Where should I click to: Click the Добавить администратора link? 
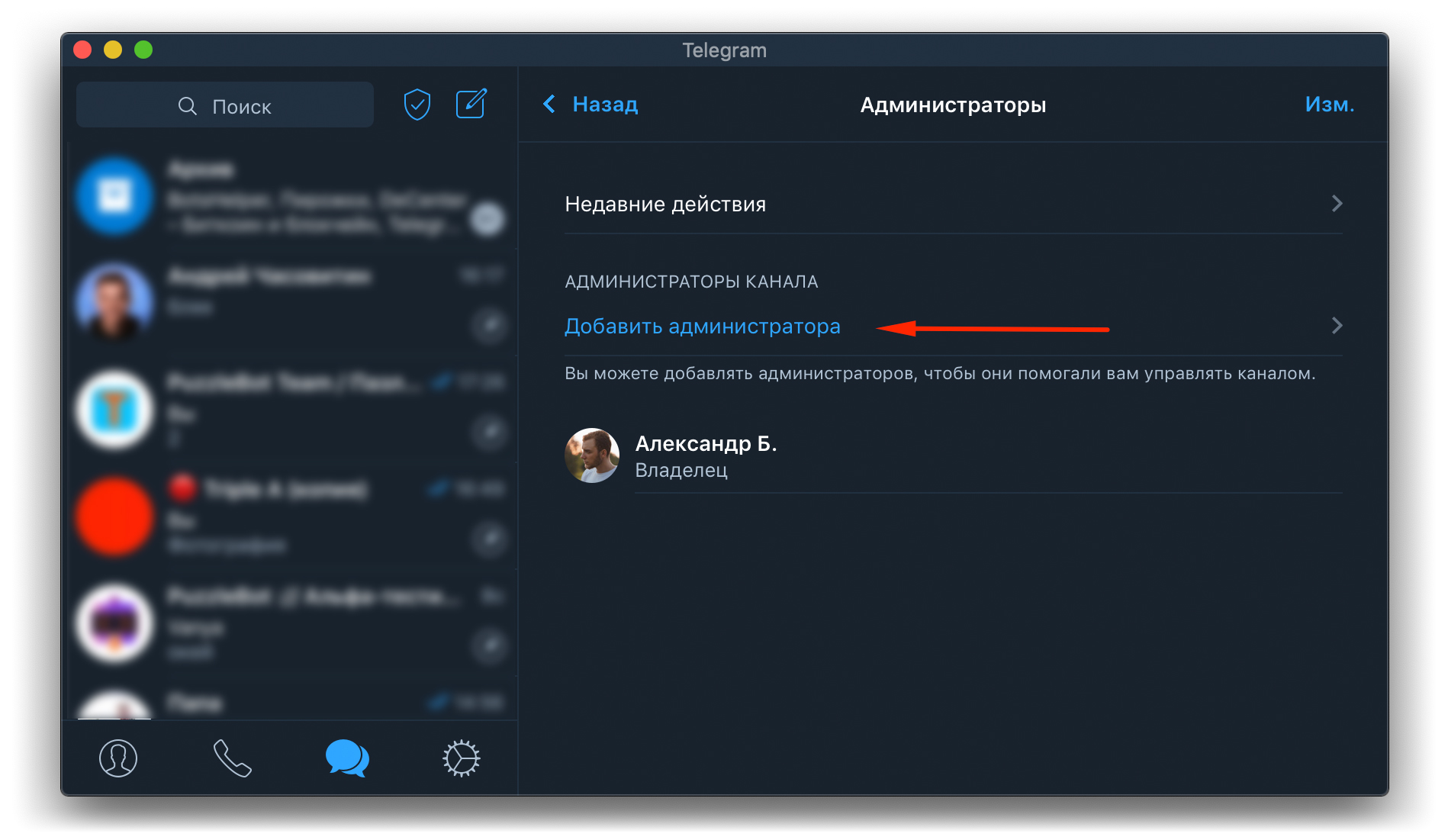702,327
